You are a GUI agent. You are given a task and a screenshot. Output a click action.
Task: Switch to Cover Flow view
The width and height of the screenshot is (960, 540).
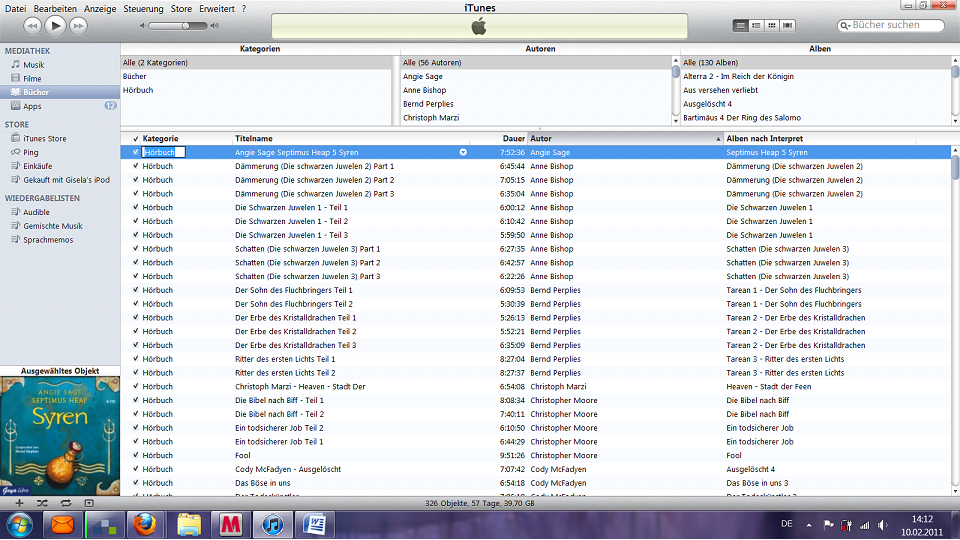pos(787,25)
